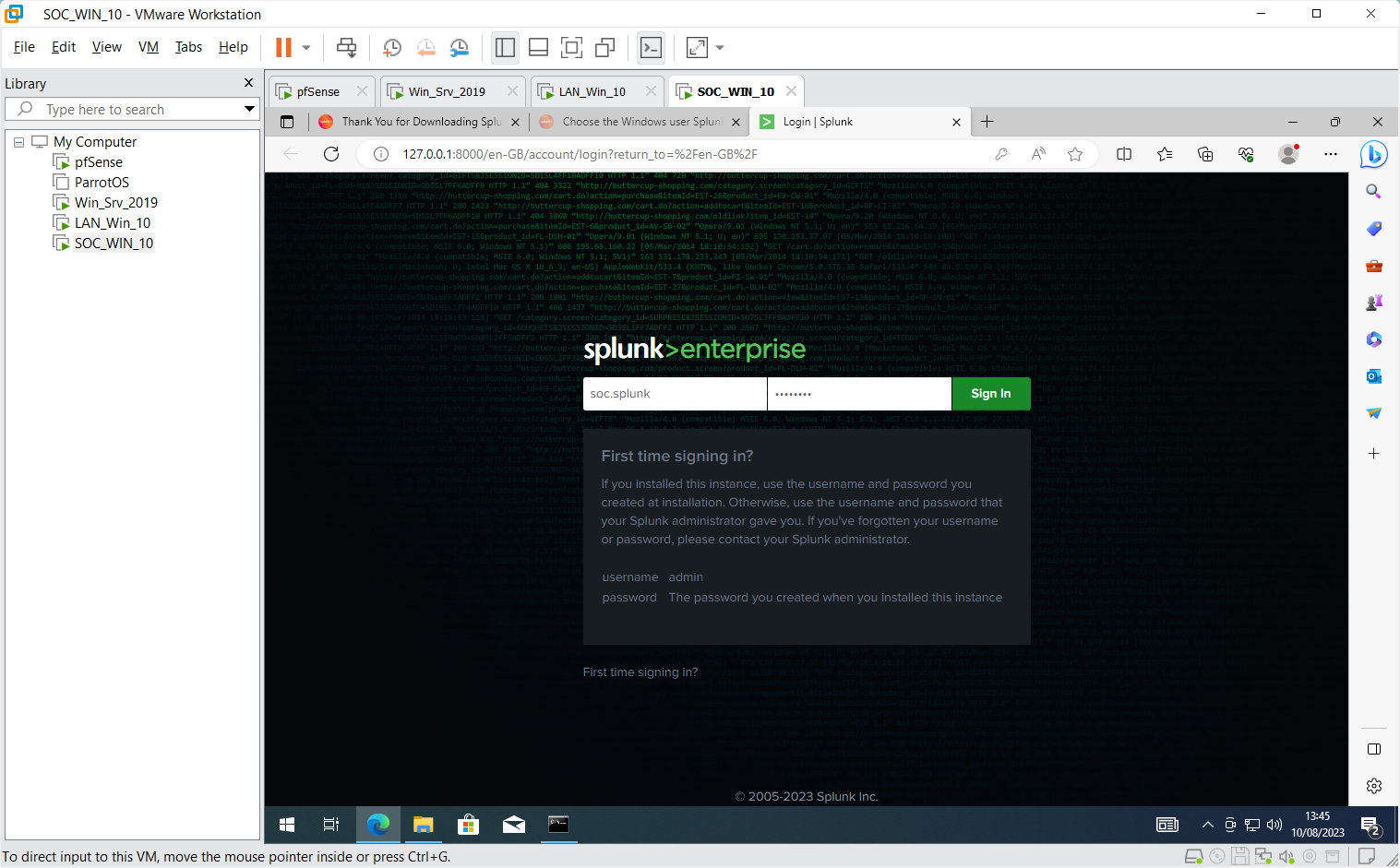1400x868 pixels.
Task: Open the Help menu
Action: pos(233,47)
